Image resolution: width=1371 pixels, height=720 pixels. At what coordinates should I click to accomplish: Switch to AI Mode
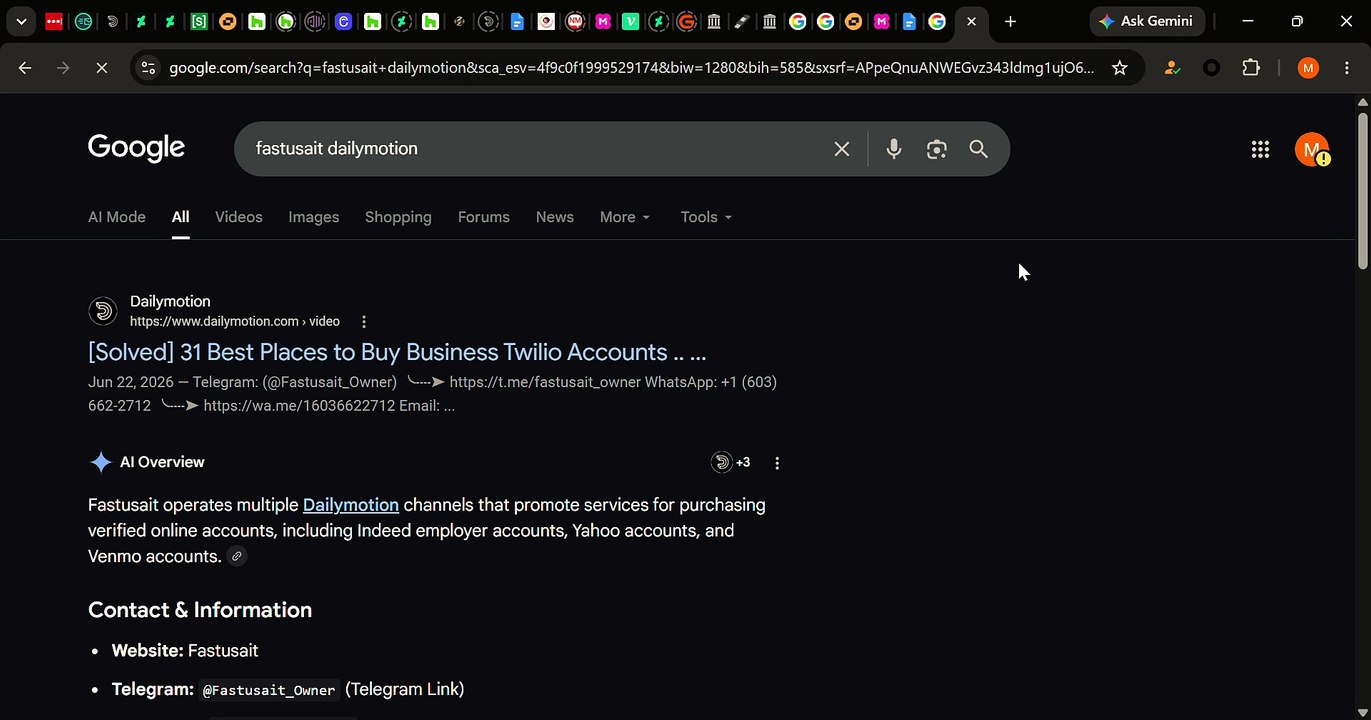117,217
